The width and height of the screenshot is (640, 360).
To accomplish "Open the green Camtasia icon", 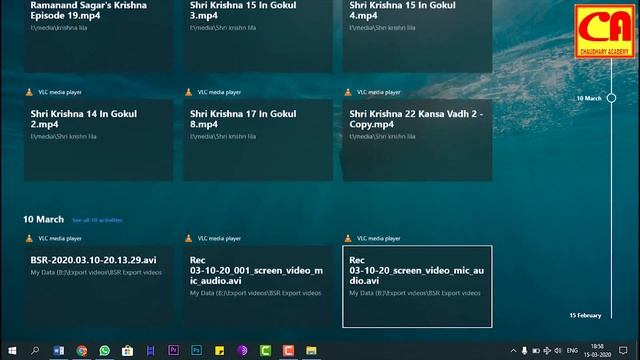I will tap(265, 350).
